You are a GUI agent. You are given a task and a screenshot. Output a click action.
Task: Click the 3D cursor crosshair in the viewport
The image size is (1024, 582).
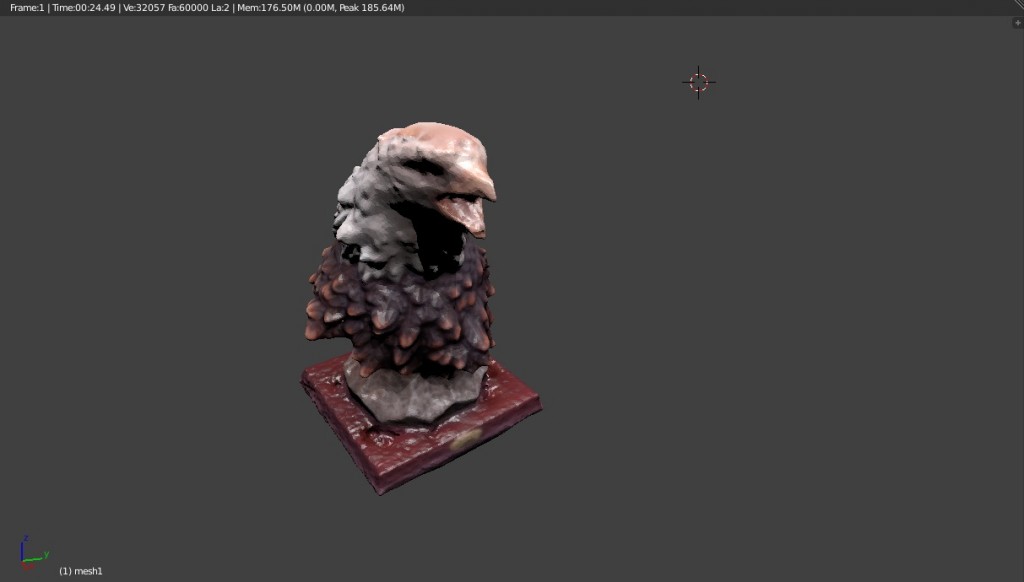coord(699,83)
